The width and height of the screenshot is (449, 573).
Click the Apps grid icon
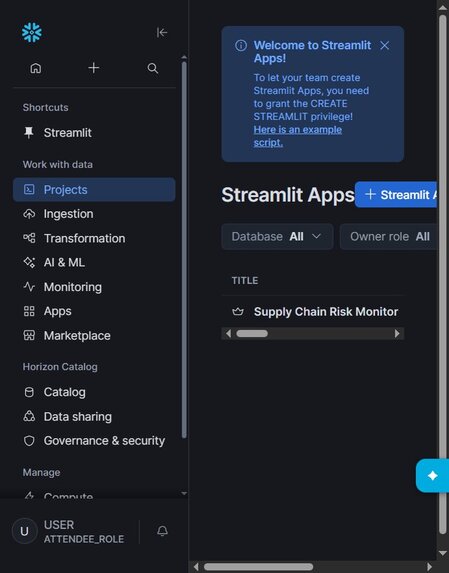tap(29, 311)
